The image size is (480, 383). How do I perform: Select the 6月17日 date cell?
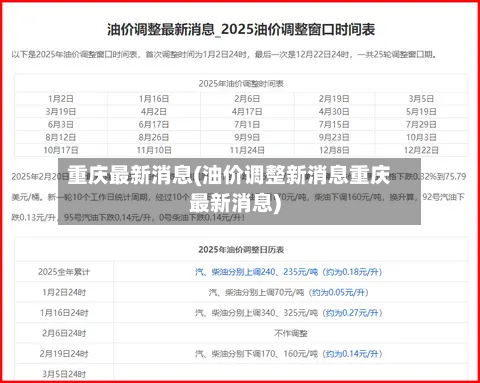coord(154,124)
